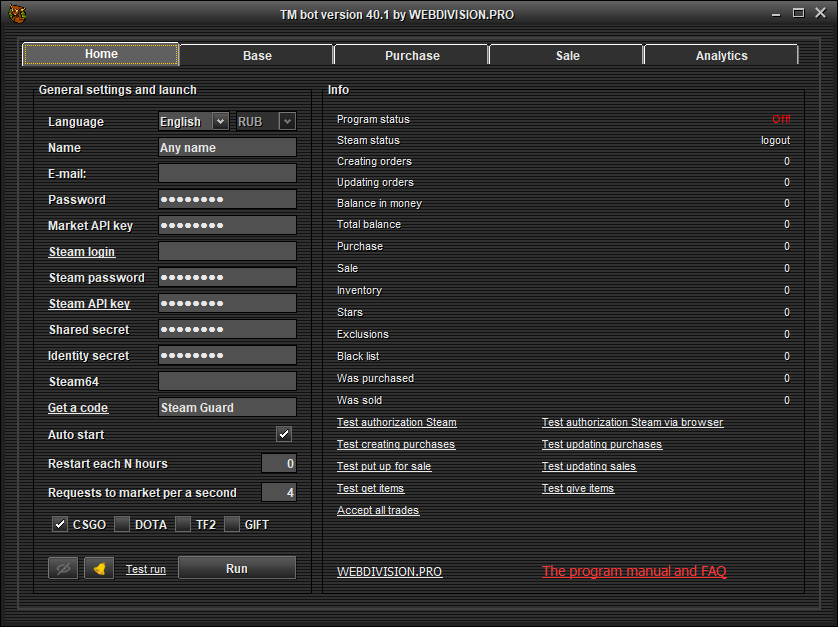Click Test authorization Steam via browser

[632, 422]
